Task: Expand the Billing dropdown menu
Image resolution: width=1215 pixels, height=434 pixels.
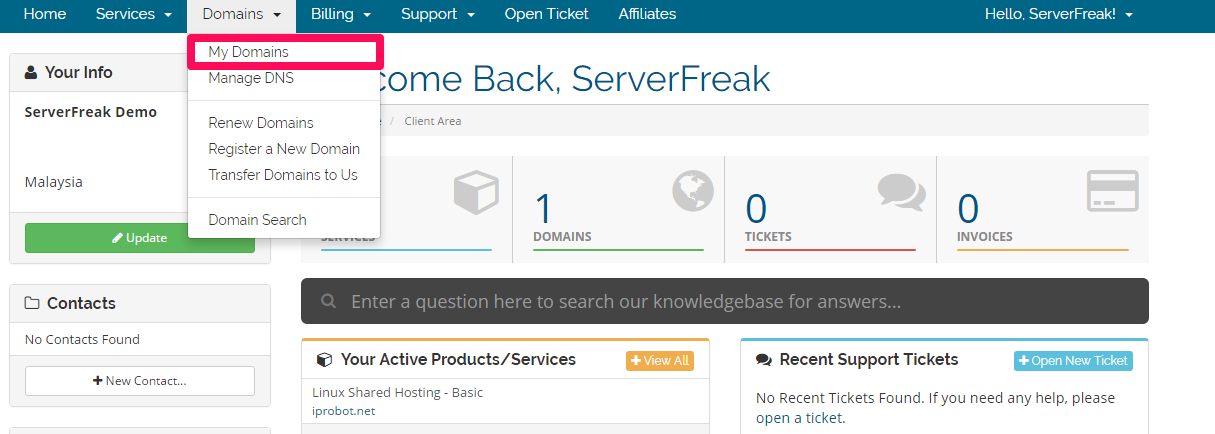Action: tap(340, 14)
